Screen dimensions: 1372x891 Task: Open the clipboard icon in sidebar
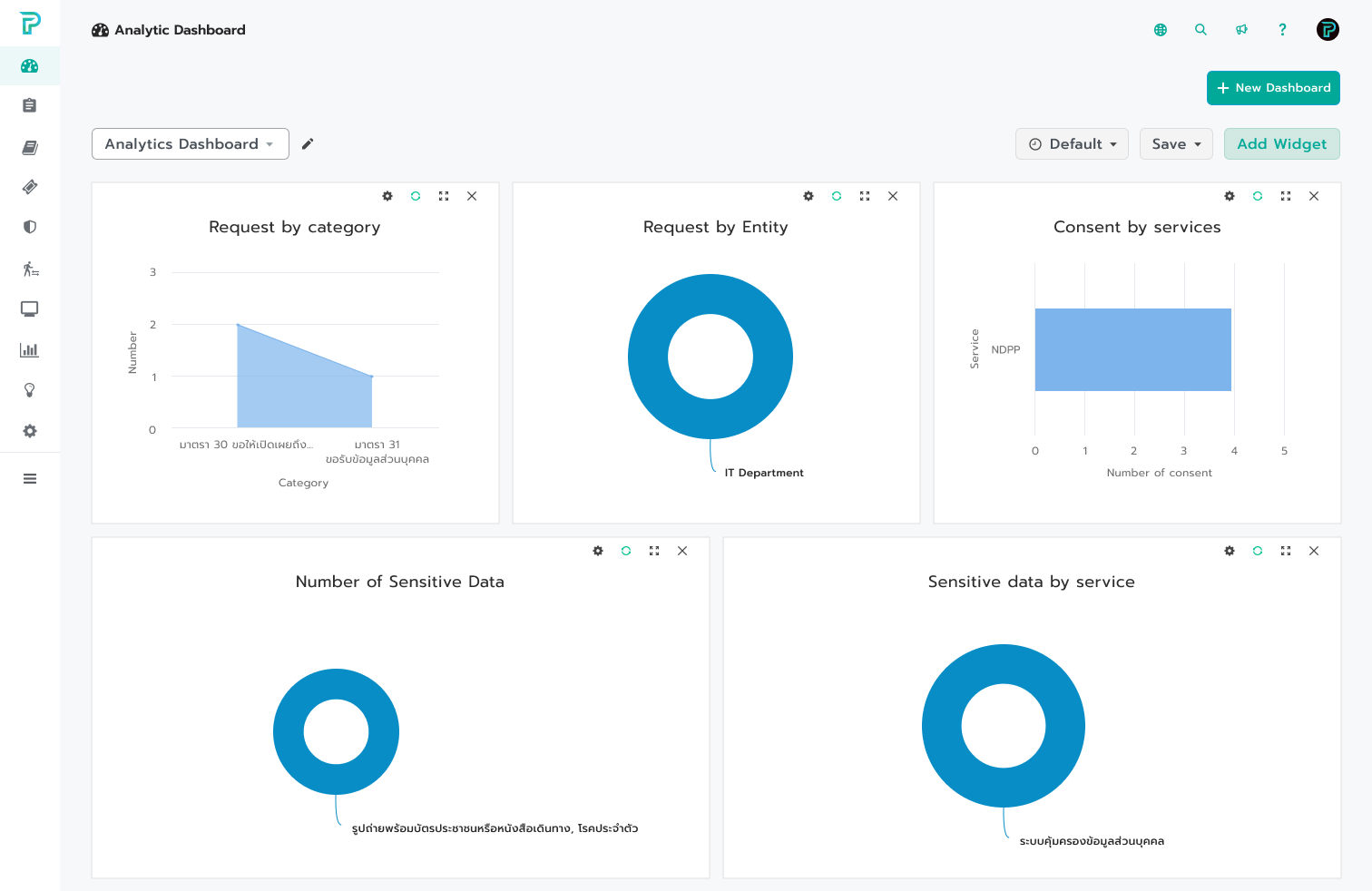tap(30, 106)
